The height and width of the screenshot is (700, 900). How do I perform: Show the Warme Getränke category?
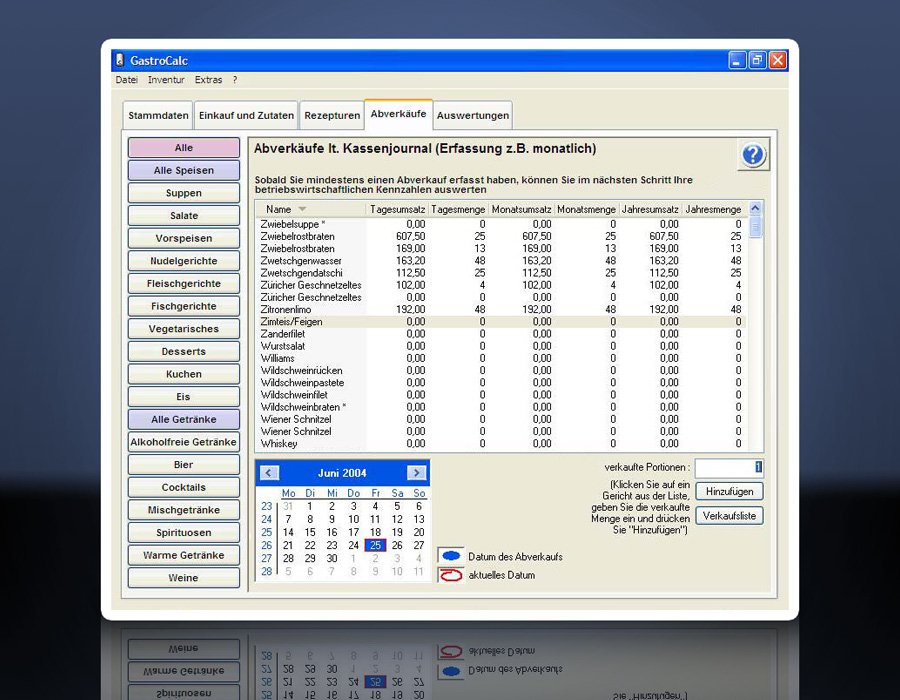coord(184,555)
